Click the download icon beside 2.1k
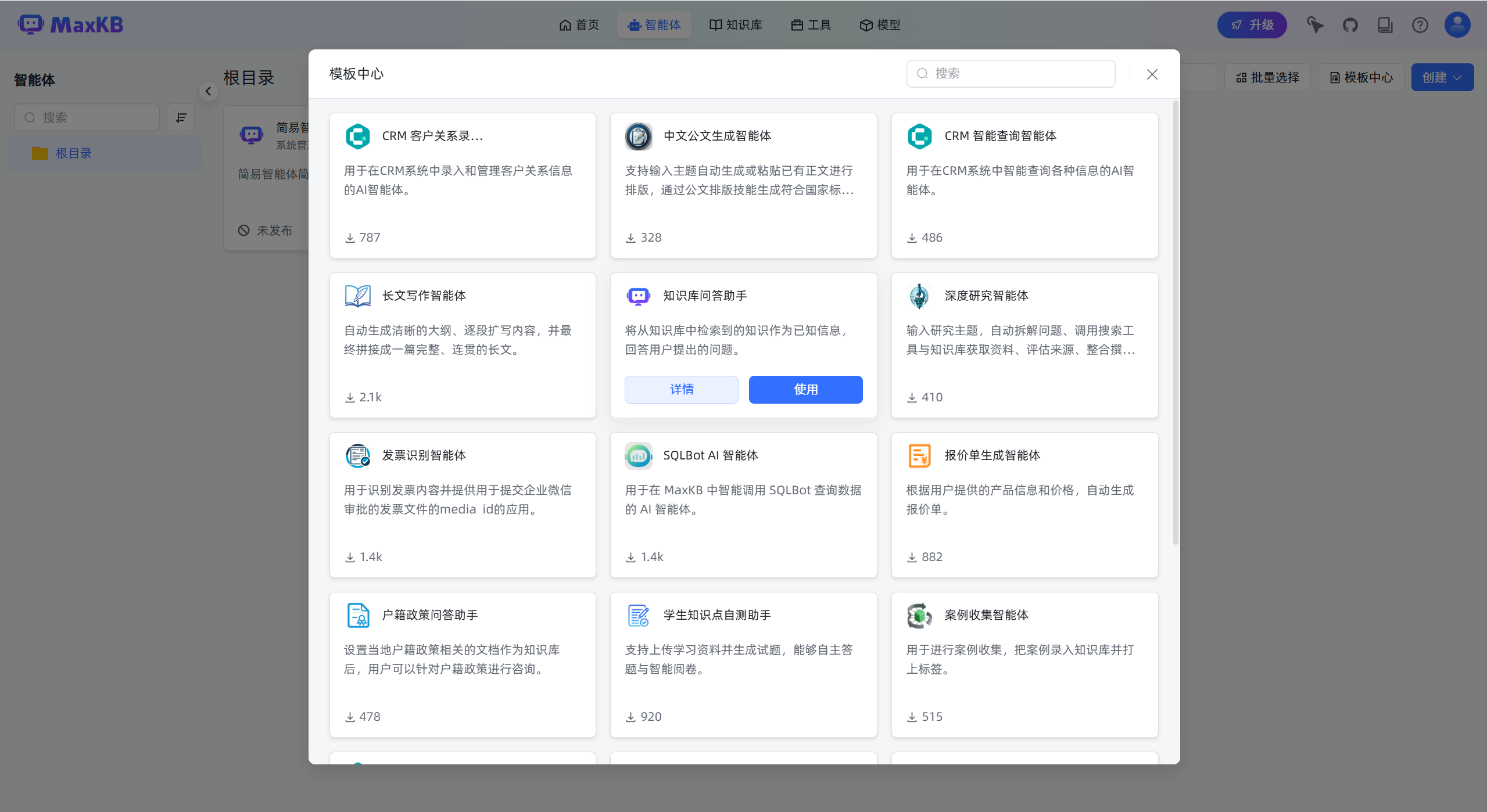The width and height of the screenshot is (1487, 812). click(350, 397)
